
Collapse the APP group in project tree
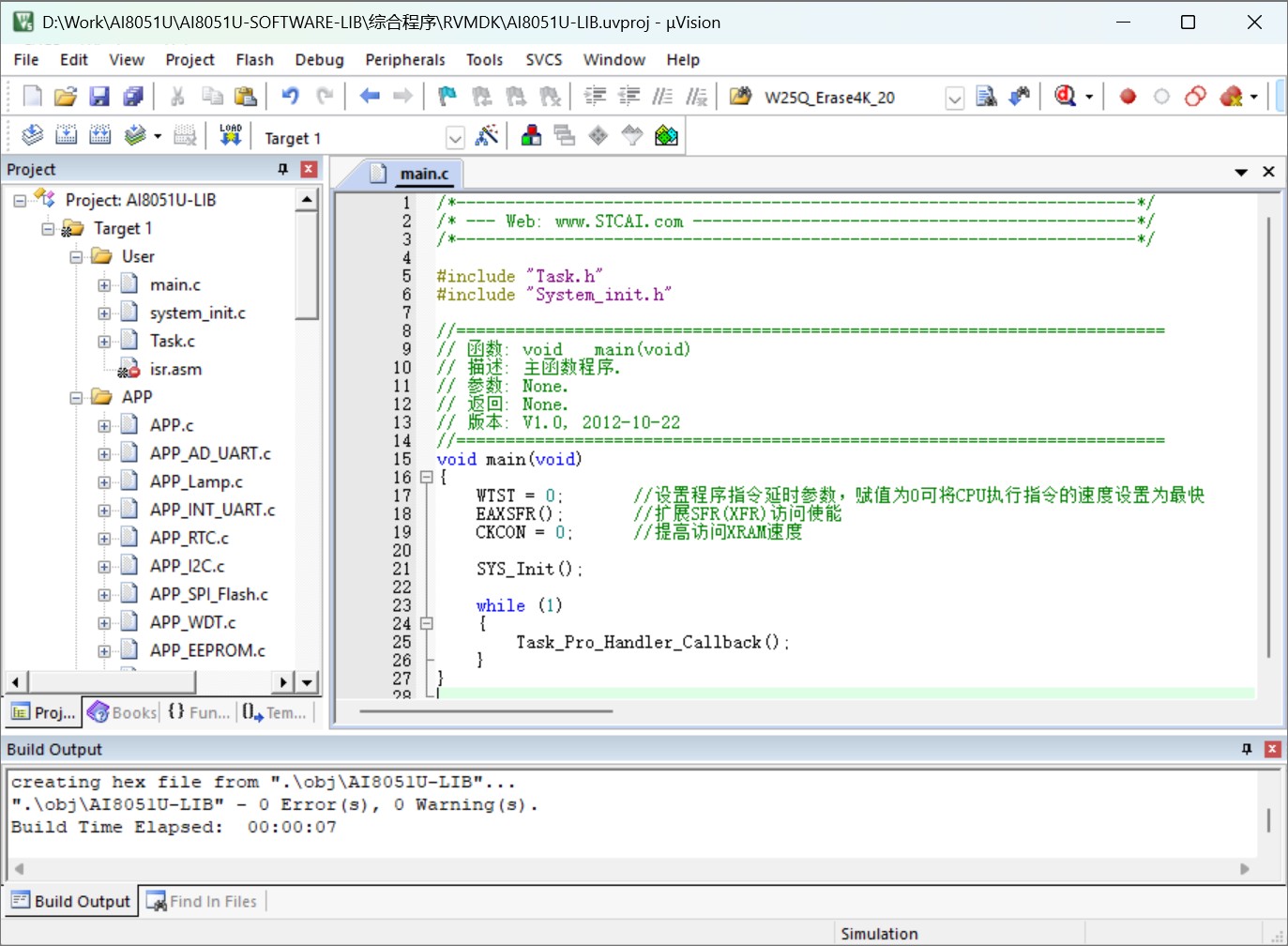76,397
